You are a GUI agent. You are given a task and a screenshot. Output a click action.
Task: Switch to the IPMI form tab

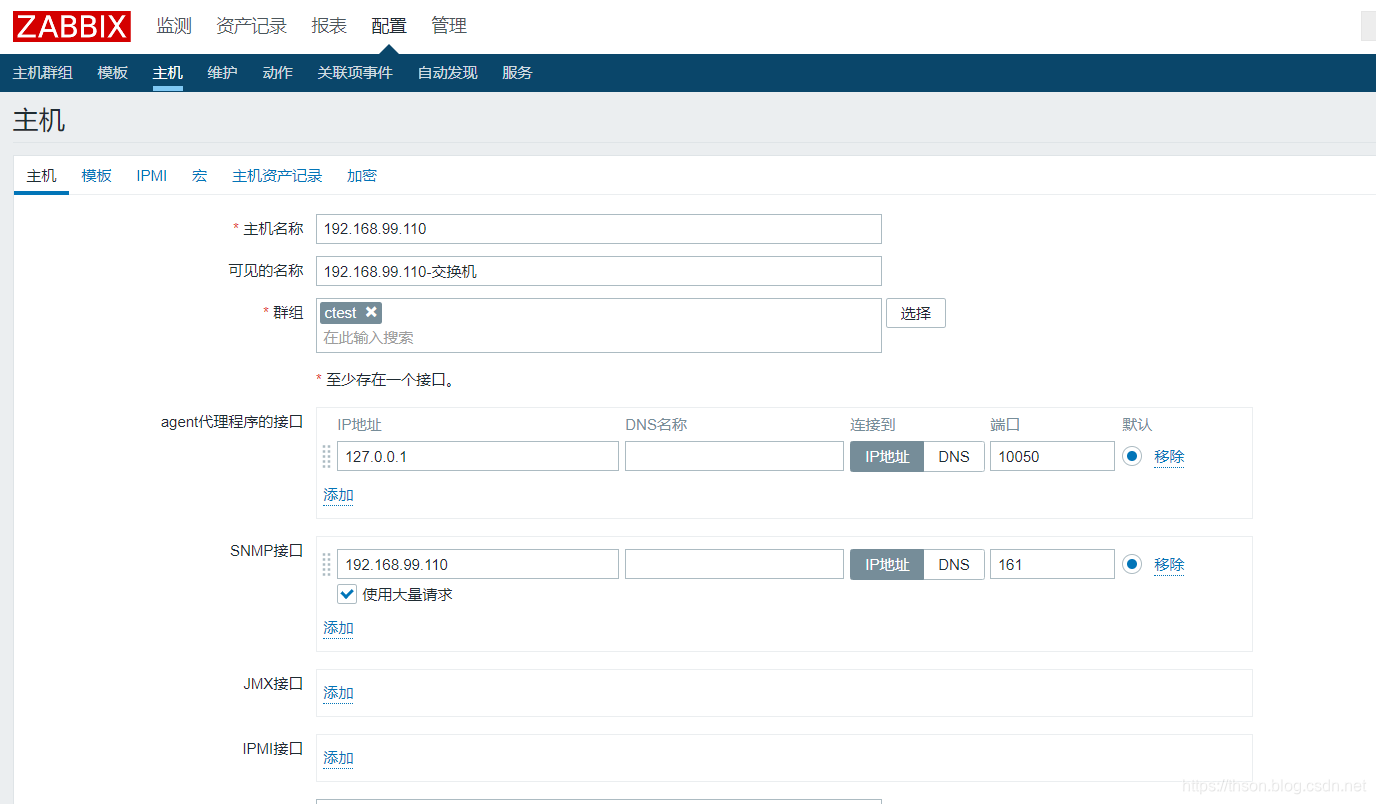[152, 176]
